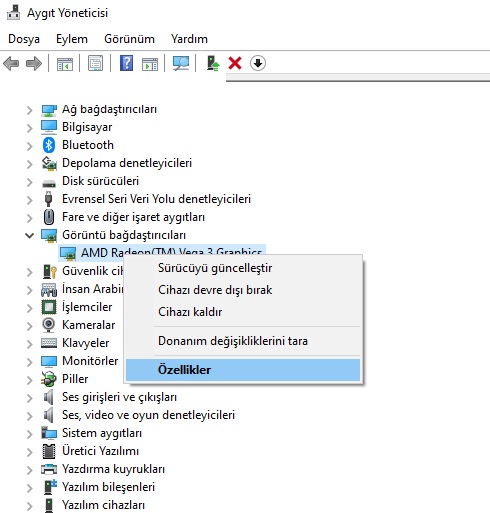This screenshot has height=513, width=490.
Task: Click the red X uninstall device icon
Action: (x=235, y=63)
